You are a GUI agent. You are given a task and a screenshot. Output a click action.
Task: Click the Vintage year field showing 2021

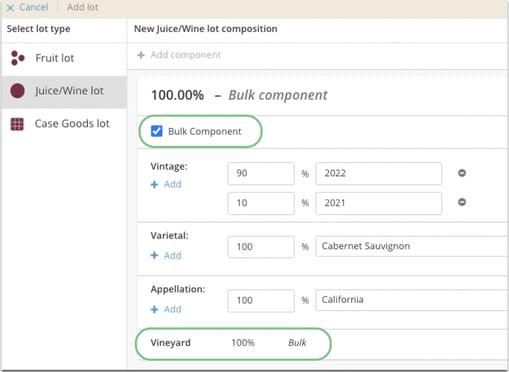coord(379,203)
